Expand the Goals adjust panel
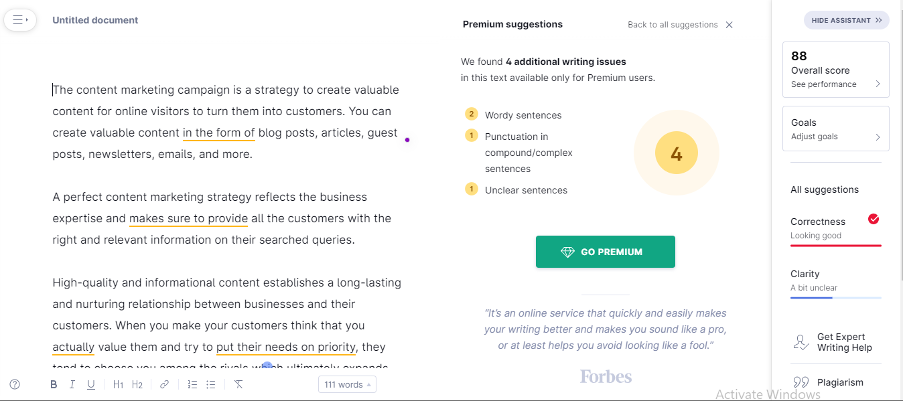 [x=835, y=129]
